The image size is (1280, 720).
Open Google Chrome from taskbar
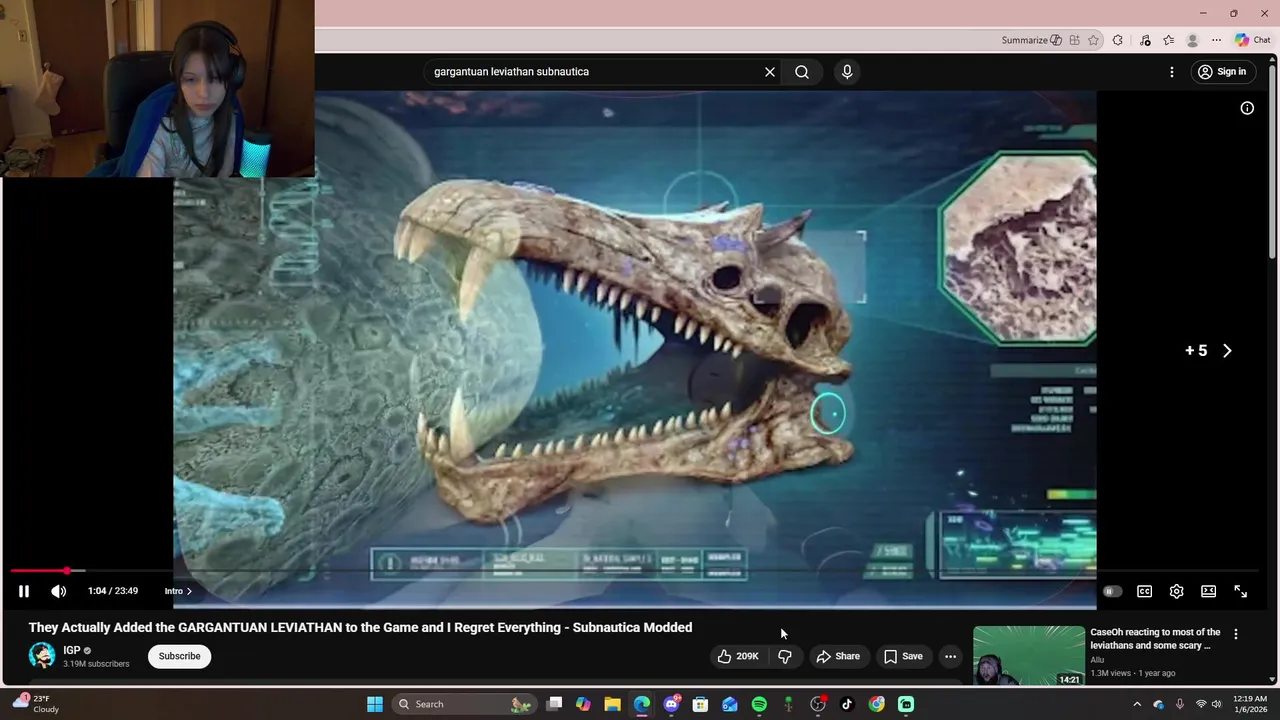[876, 704]
